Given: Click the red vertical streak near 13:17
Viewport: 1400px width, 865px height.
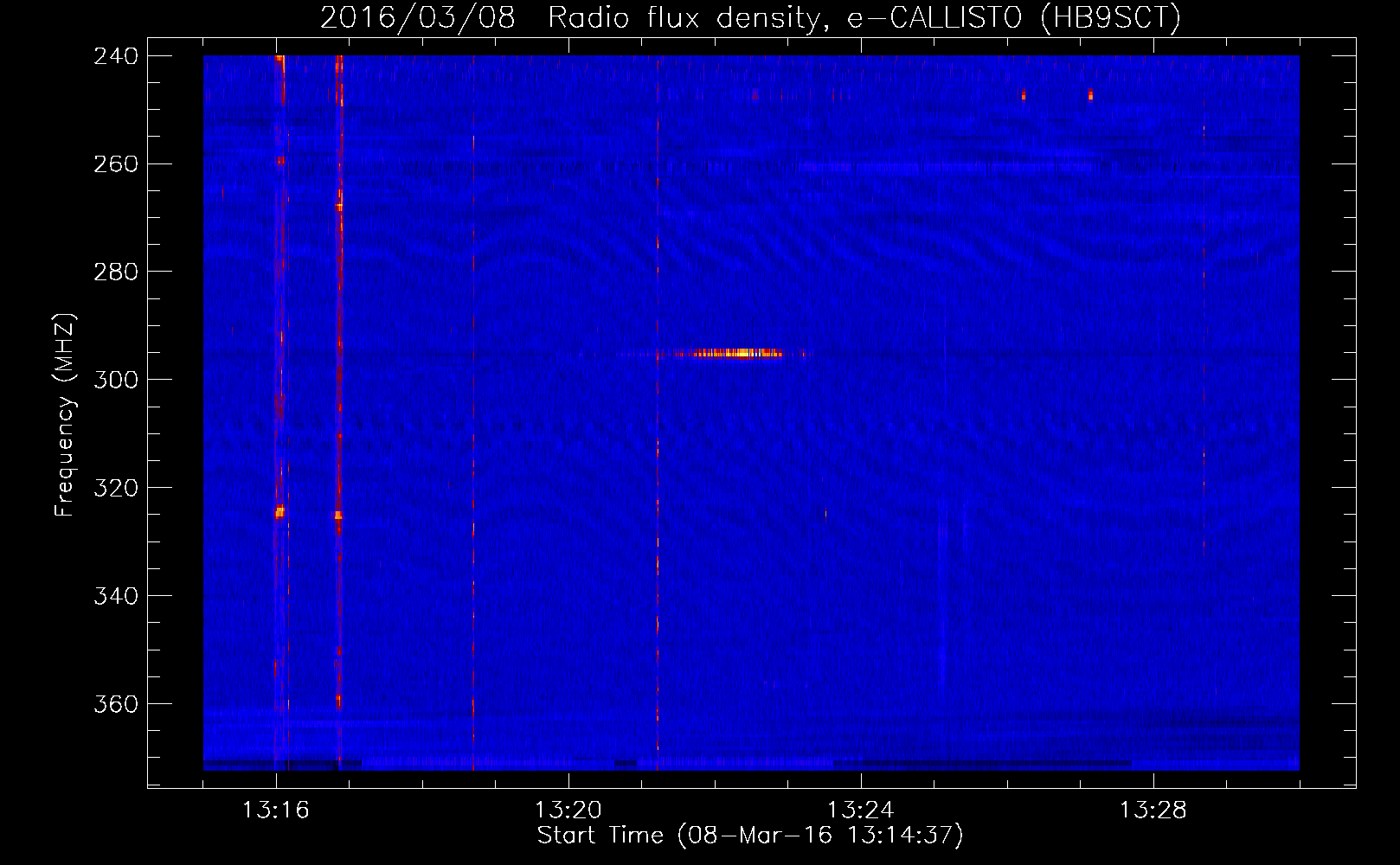Looking at the screenshot, I should point(338,412).
